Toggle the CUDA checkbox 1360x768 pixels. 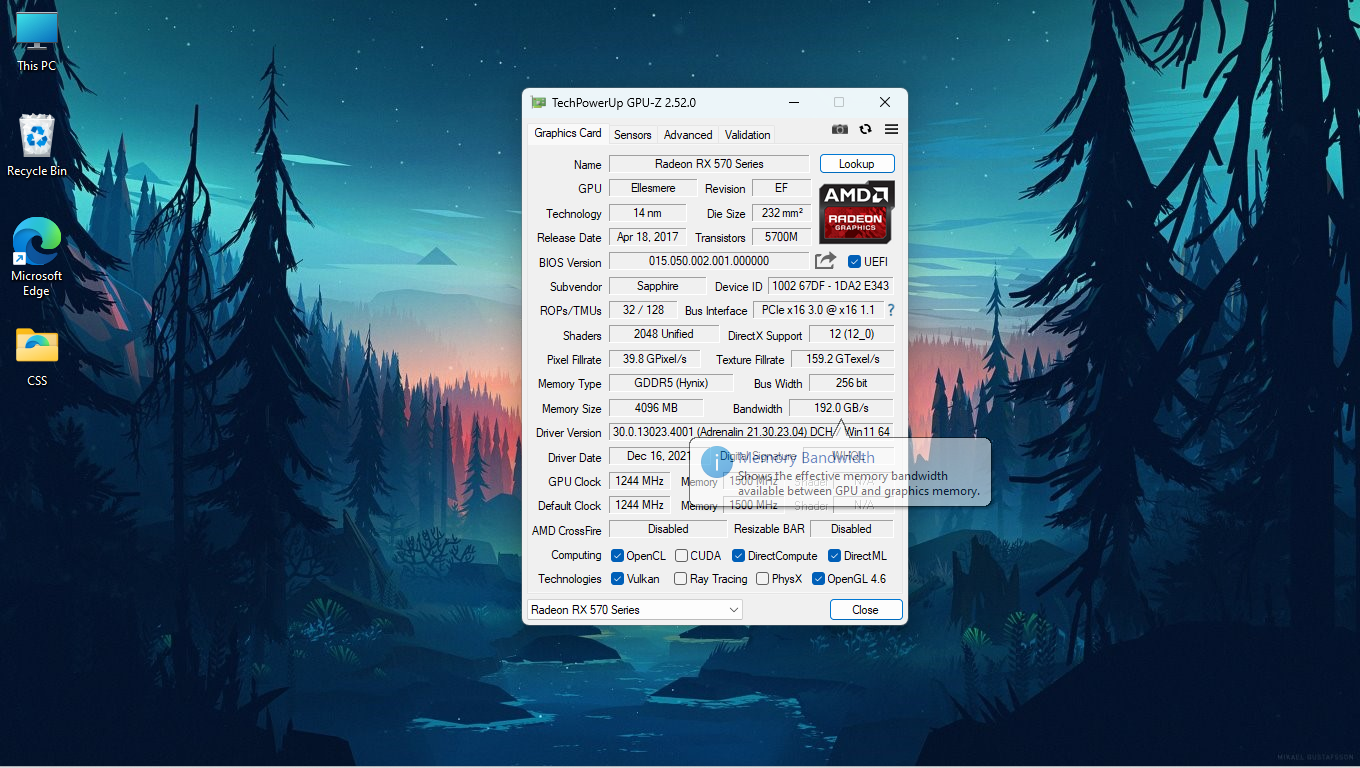pyautogui.click(x=681, y=556)
